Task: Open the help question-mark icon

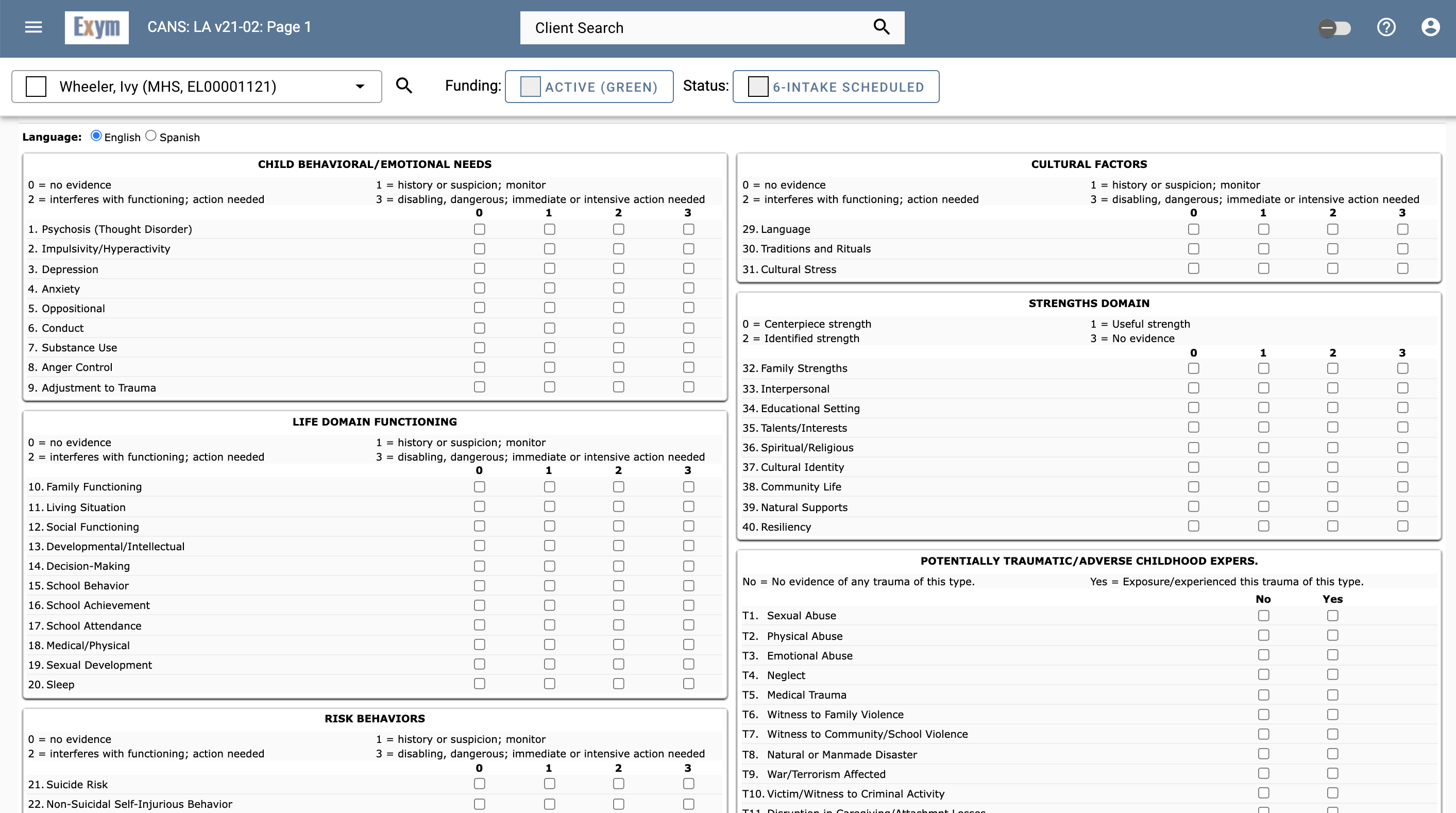Action: pyautogui.click(x=1386, y=27)
